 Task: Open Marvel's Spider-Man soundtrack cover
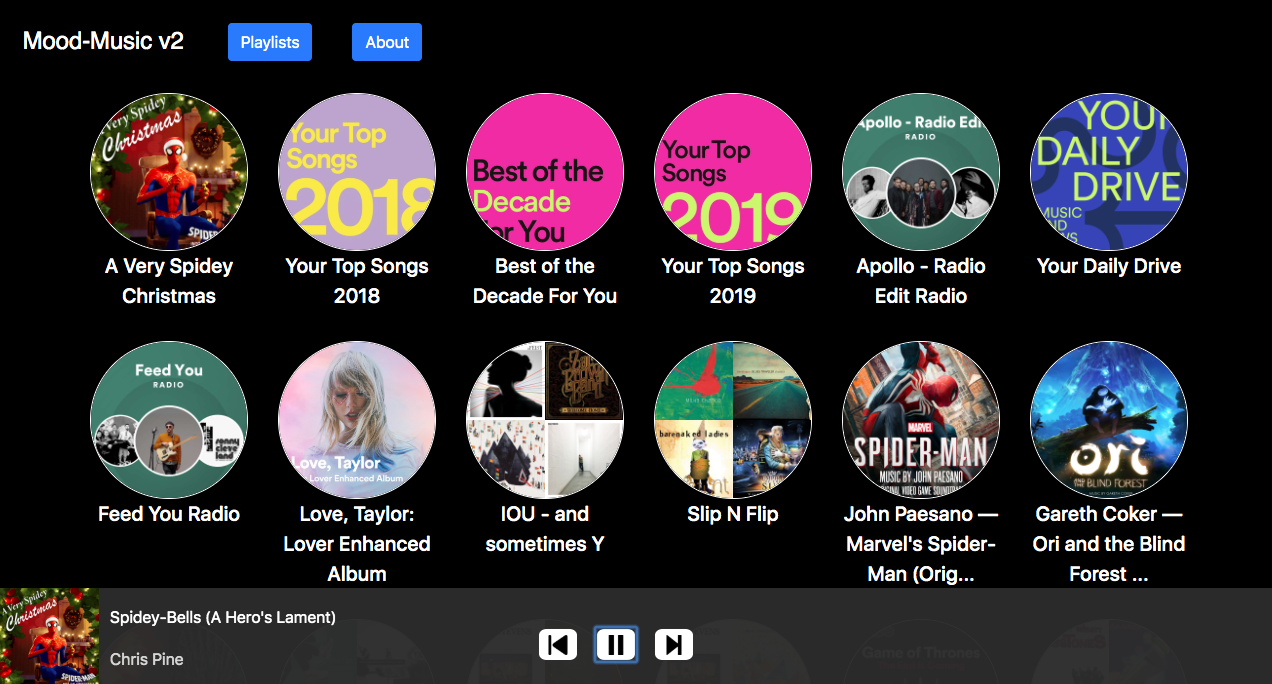pos(921,420)
